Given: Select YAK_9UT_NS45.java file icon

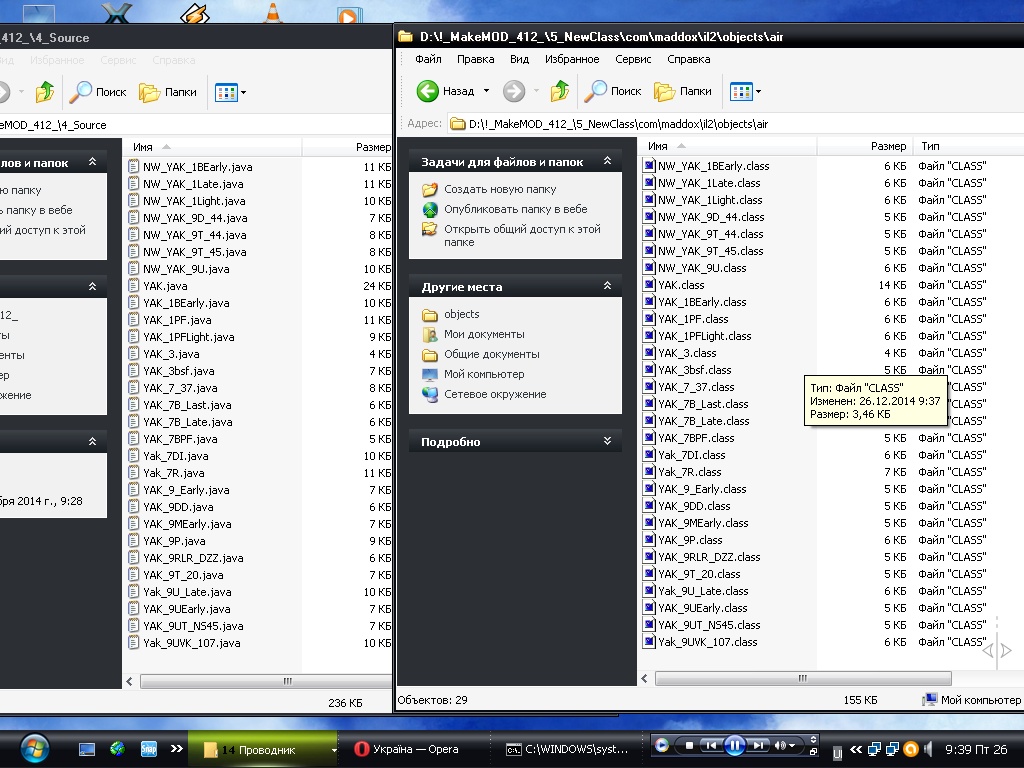Looking at the screenshot, I should [134, 626].
